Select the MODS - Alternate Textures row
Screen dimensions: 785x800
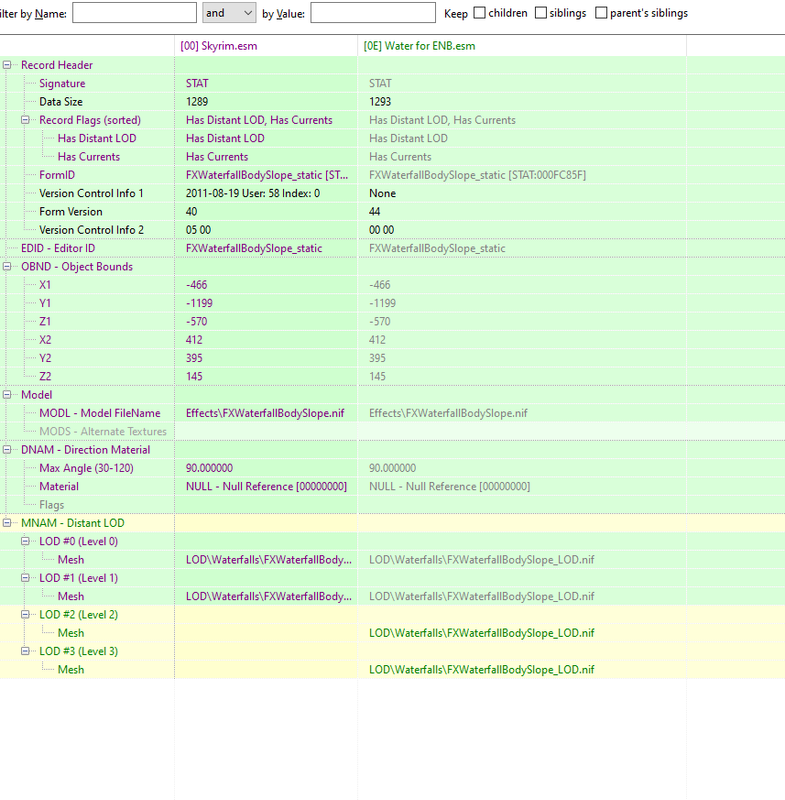(x=103, y=432)
